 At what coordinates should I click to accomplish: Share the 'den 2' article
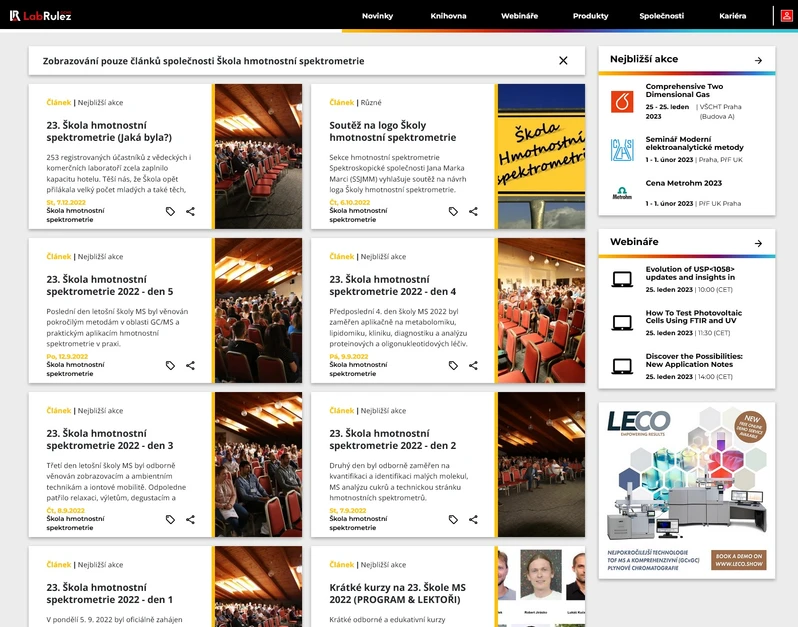(473, 519)
